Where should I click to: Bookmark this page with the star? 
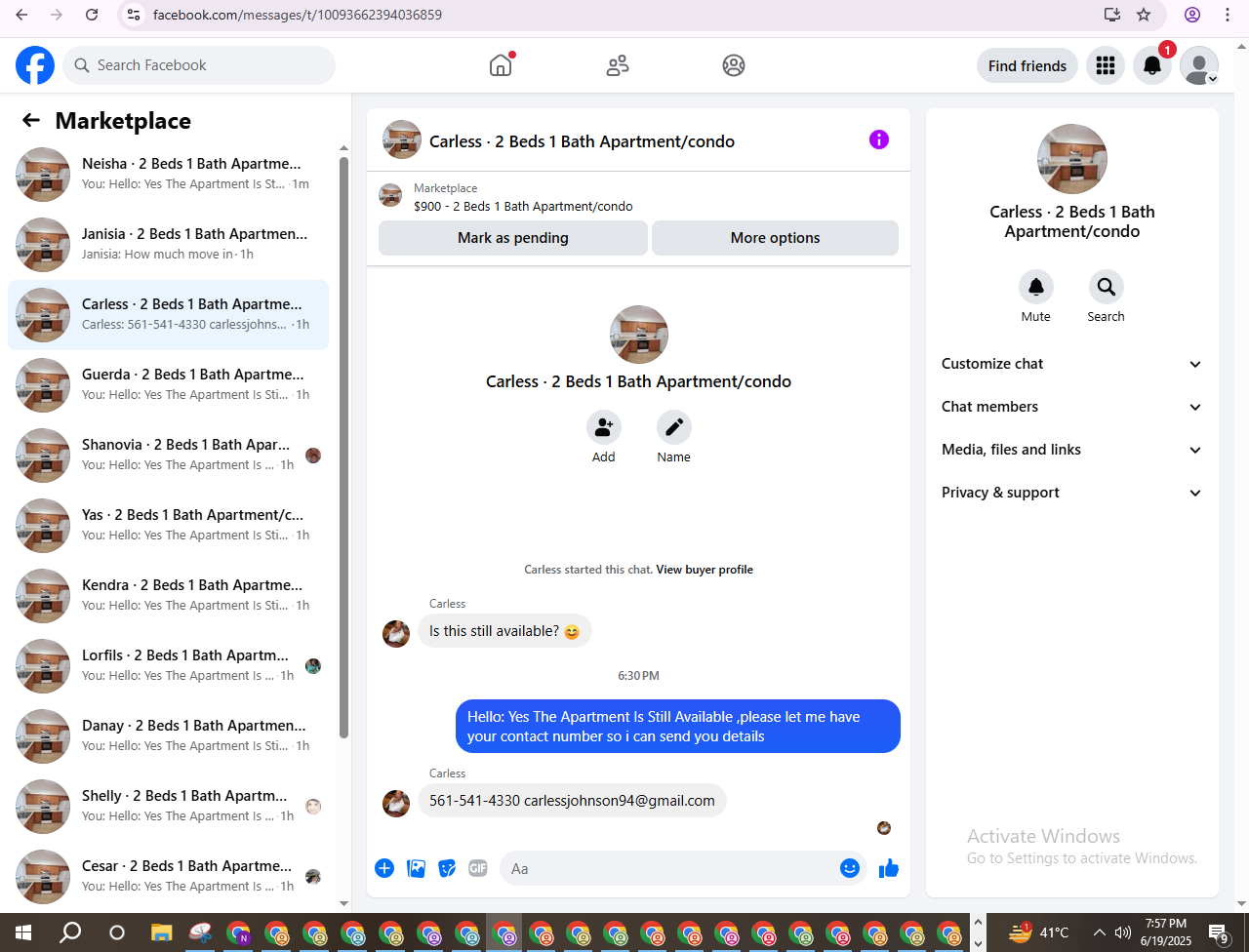pyautogui.click(x=1144, y=15)
